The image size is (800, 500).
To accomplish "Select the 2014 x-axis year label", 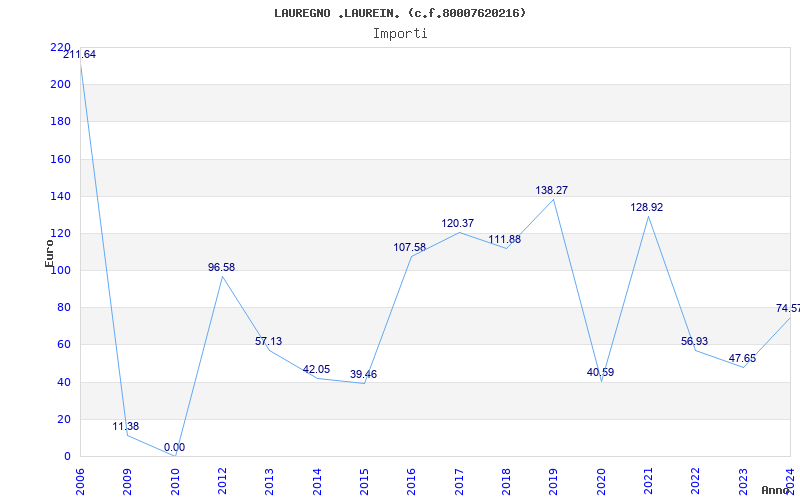I will tap(317, 481).
